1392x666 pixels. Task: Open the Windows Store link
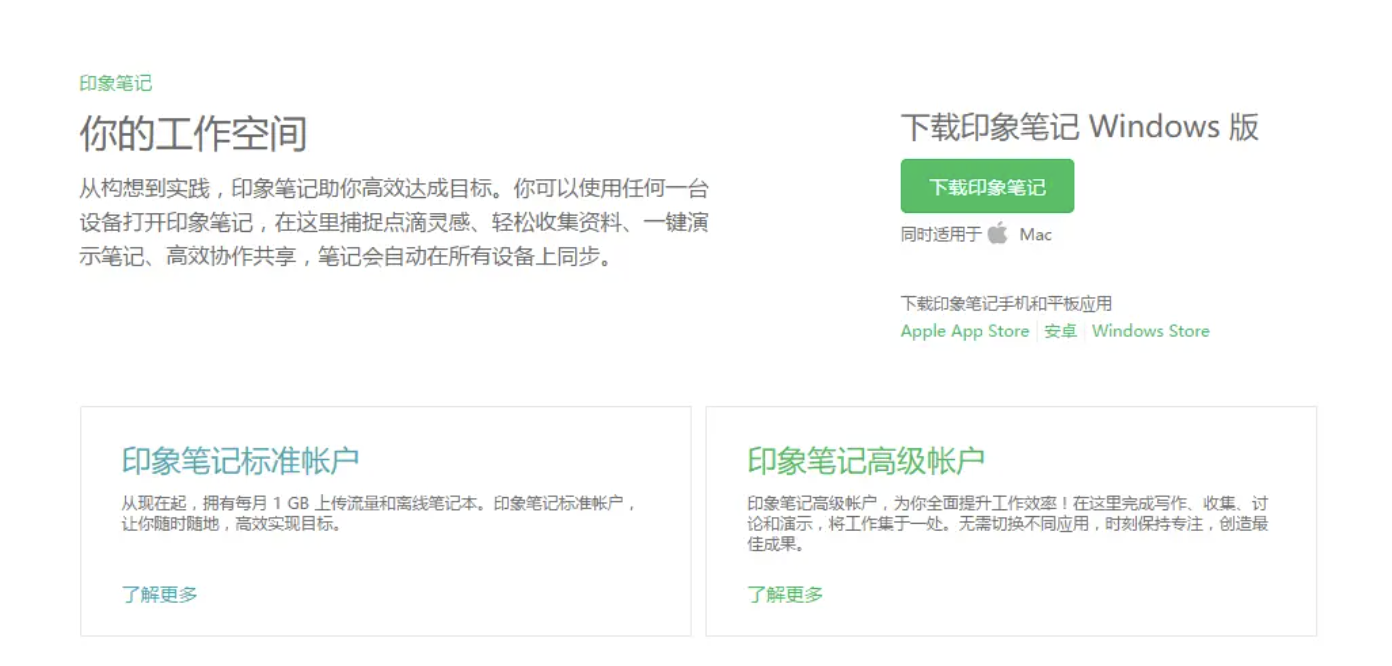tap(1150, 331)
